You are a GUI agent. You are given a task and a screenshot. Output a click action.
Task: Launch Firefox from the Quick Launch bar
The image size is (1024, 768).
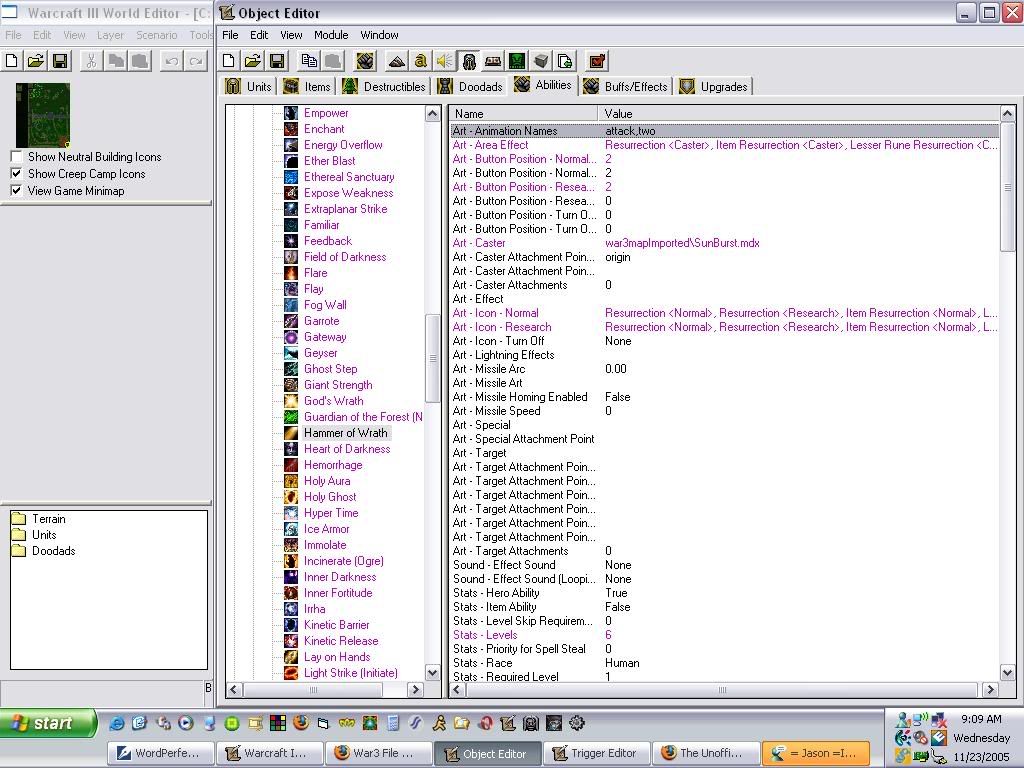pos(300,723)
